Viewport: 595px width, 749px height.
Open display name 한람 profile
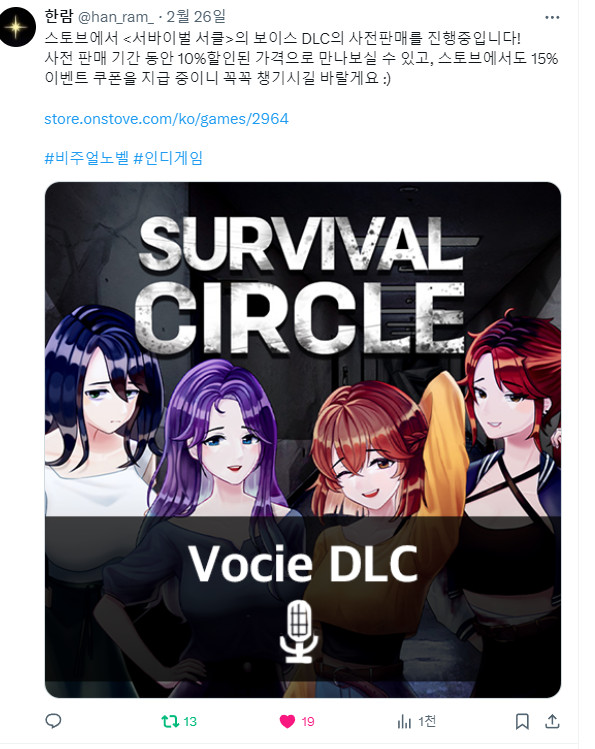click(59, 16)
